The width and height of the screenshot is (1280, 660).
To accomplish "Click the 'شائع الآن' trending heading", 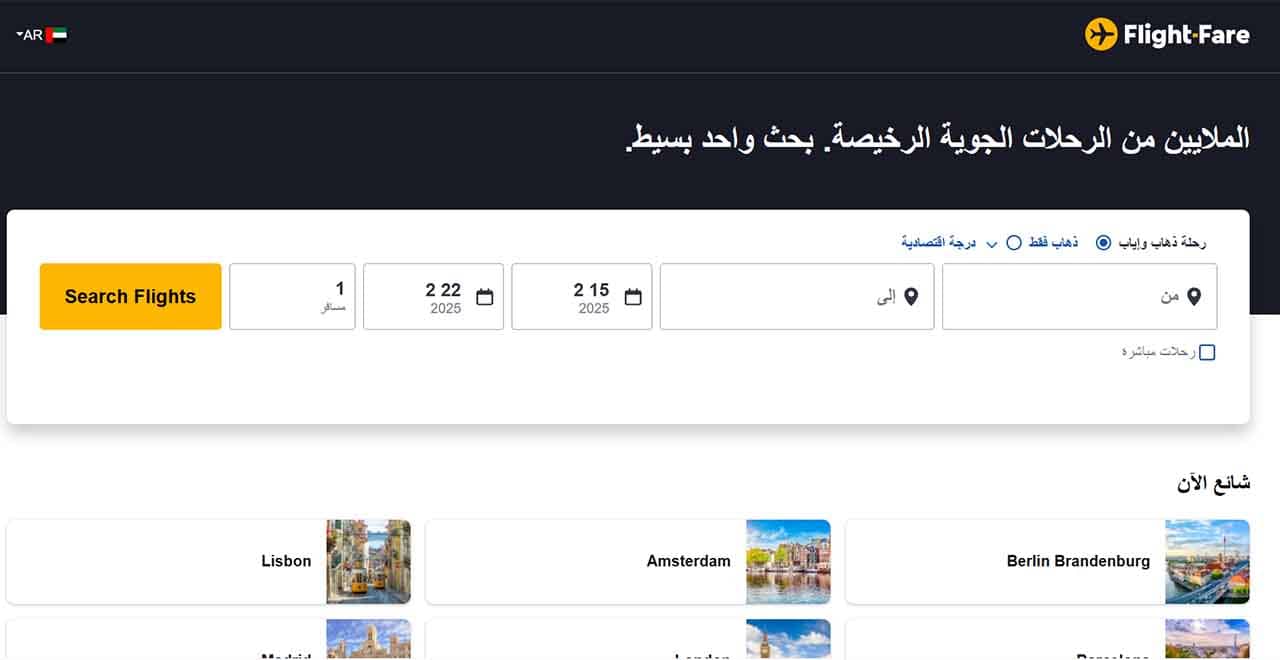I will point(1213,483).
